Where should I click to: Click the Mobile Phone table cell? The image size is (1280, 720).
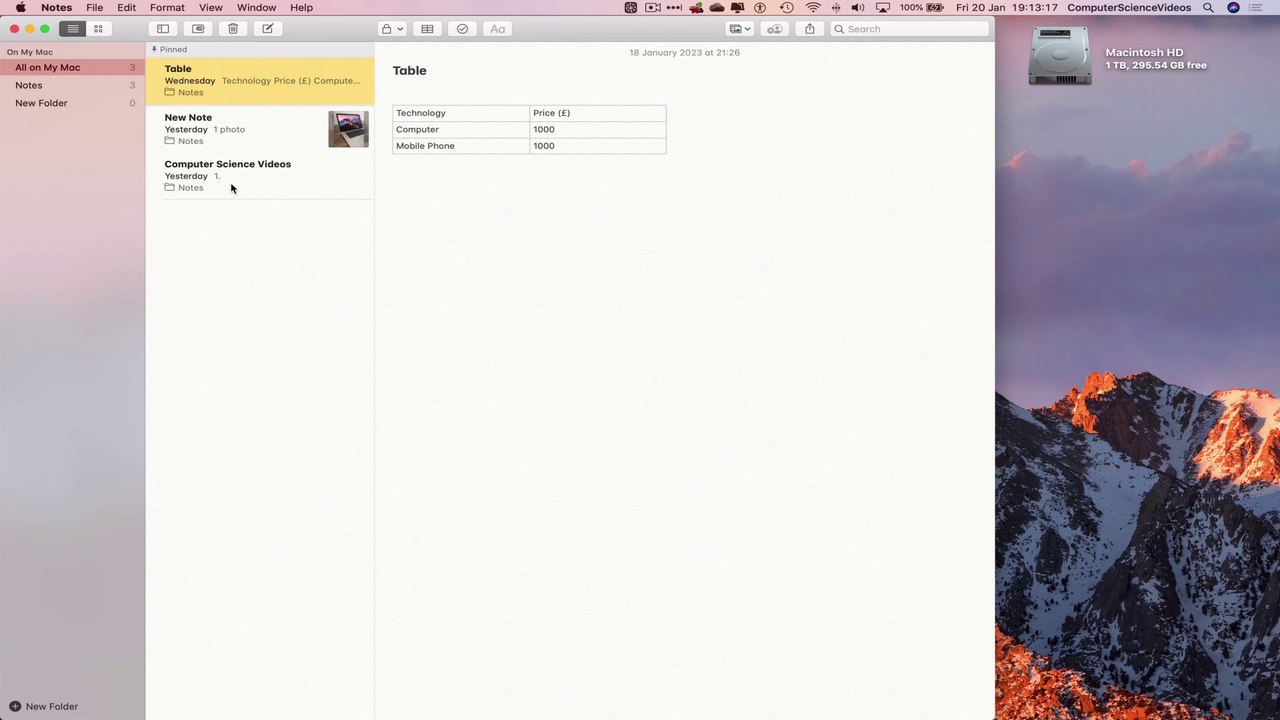pyautogui.click(x=461, y=146)
